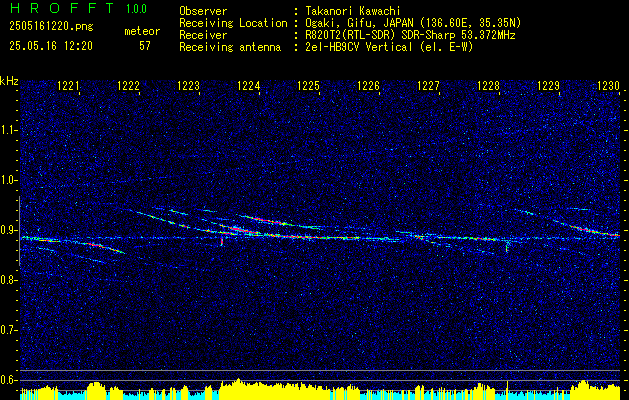Click the R820T2(RTL-SDR) receiver text
The height and width of the screenshot is (400, 629).
pos(410,35)
